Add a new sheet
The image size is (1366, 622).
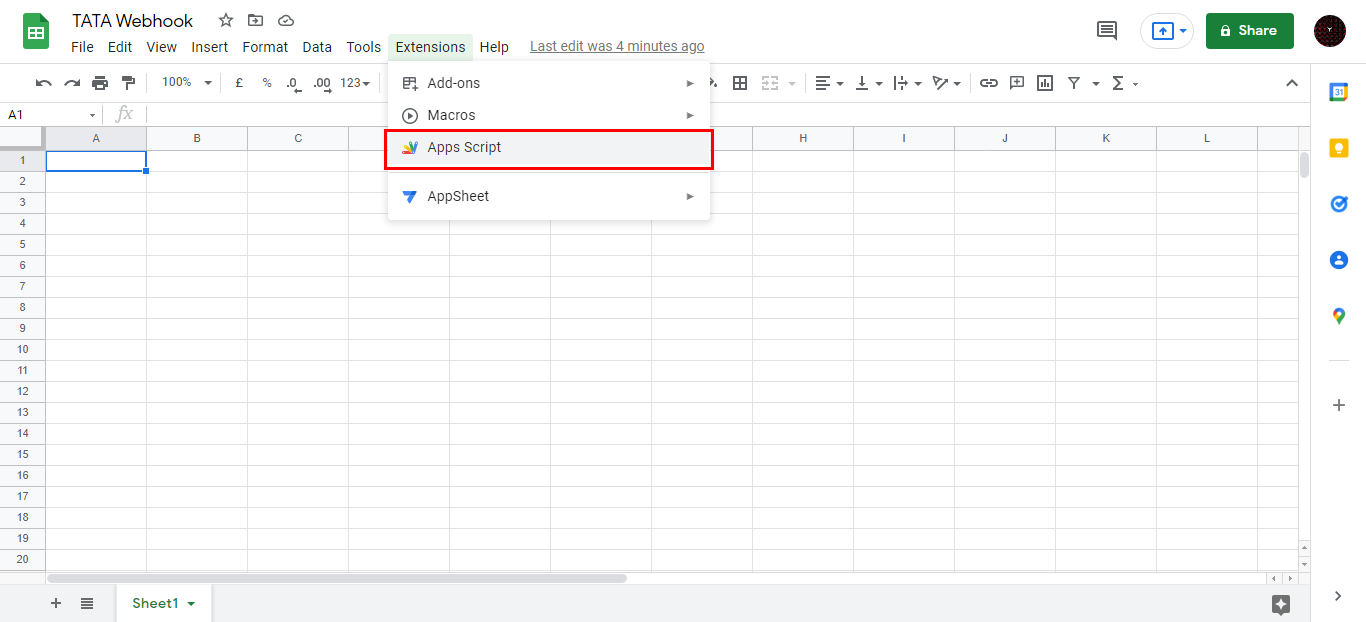(56, 603)
